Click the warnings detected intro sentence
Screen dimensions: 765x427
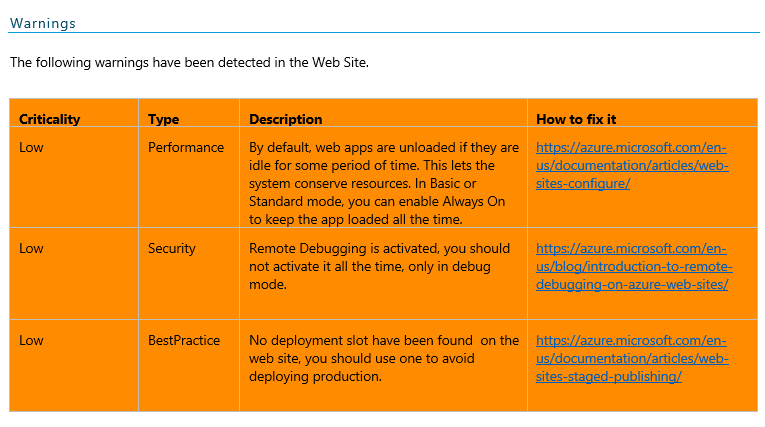tap(189, 62)
